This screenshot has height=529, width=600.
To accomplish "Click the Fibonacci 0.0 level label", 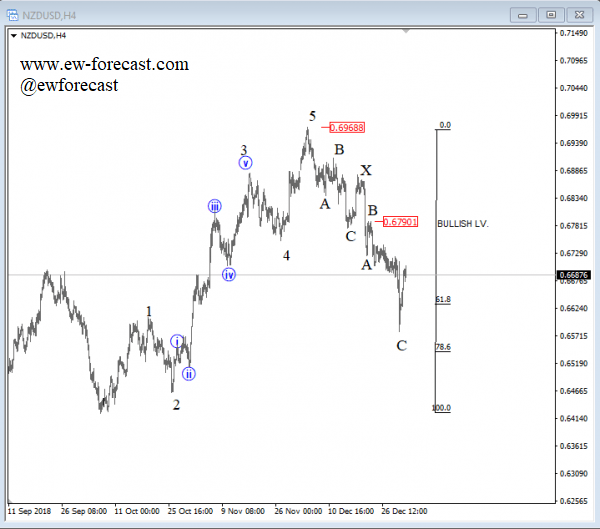I will coord(445,125).
